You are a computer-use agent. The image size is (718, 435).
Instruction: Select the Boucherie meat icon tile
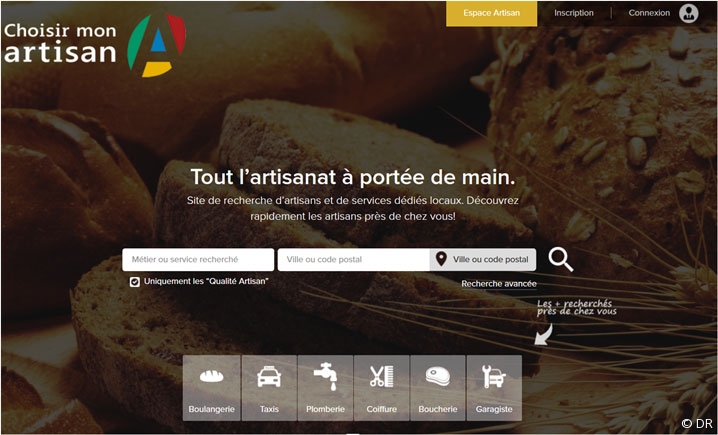(438, 388)
